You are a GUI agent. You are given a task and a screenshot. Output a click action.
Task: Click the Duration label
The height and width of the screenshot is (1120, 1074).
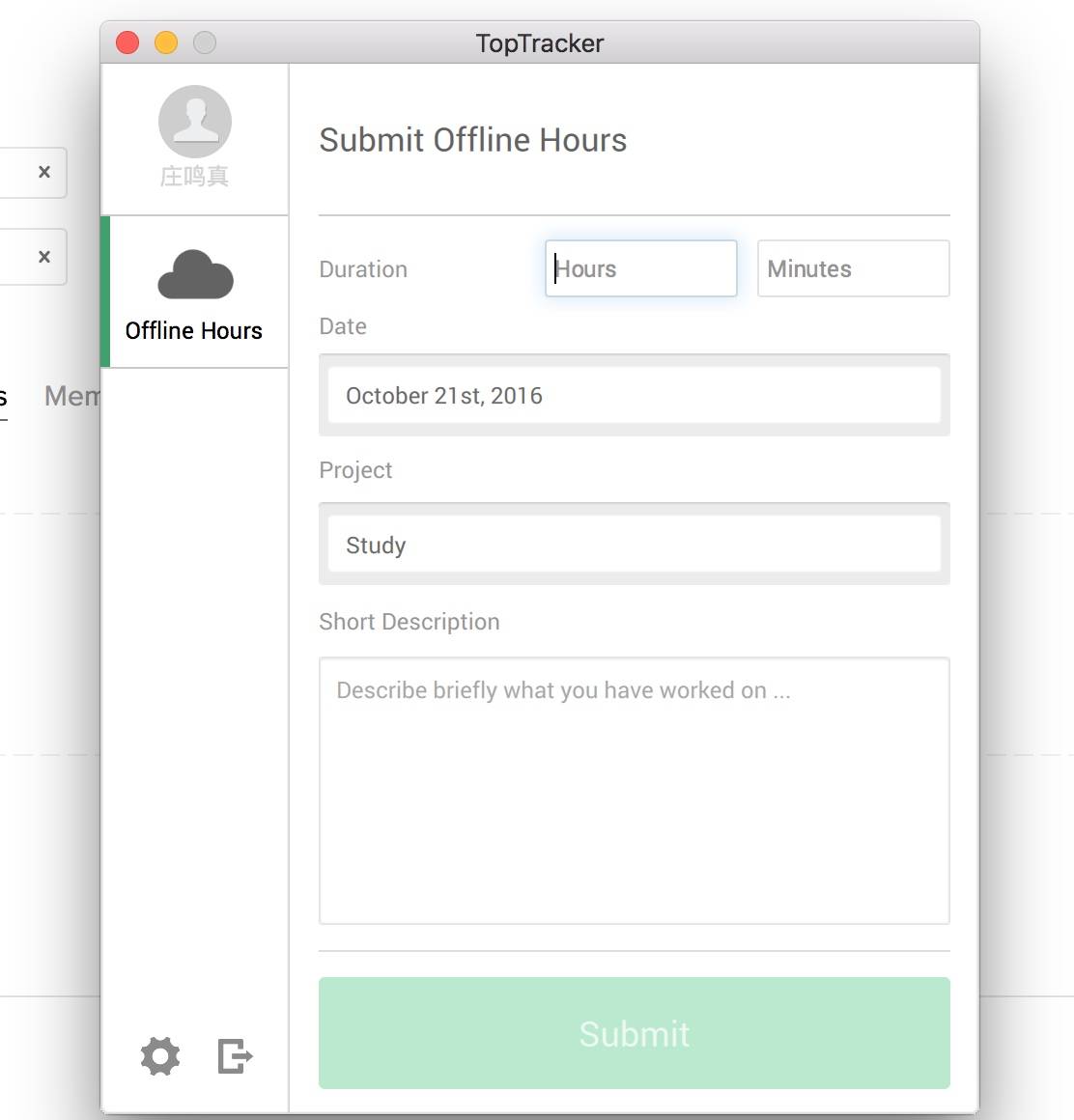tap(363, 269)
